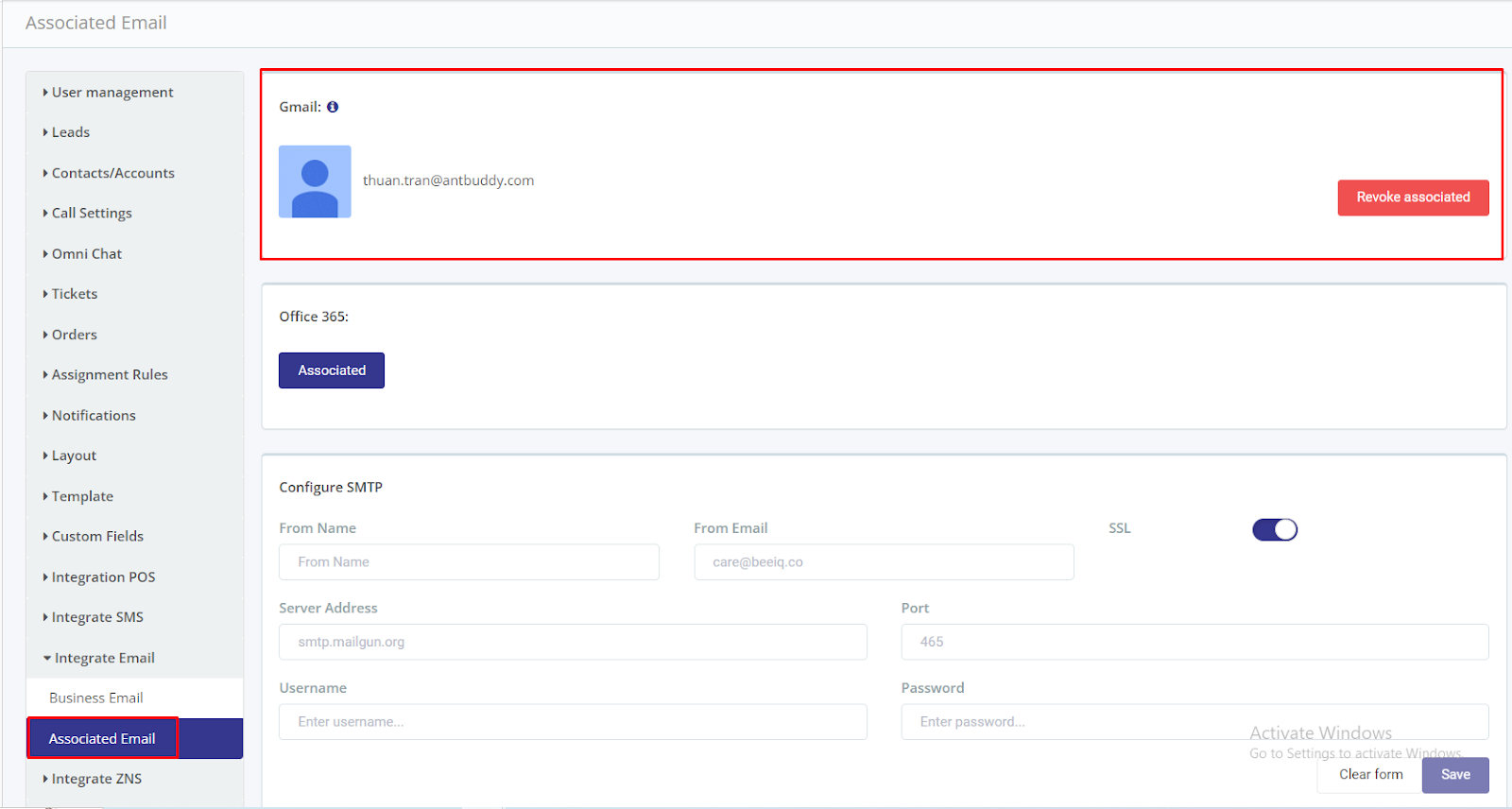Click the Gmail account avatar thumbnail

[315, 181]
